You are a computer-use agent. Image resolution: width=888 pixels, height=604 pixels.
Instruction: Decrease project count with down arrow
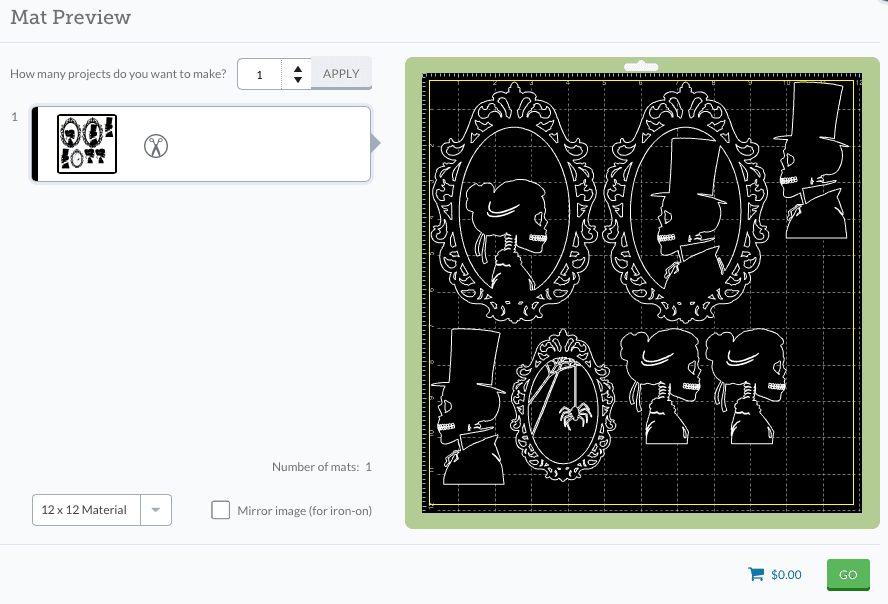pyautogui.click(x=298, y=80)
